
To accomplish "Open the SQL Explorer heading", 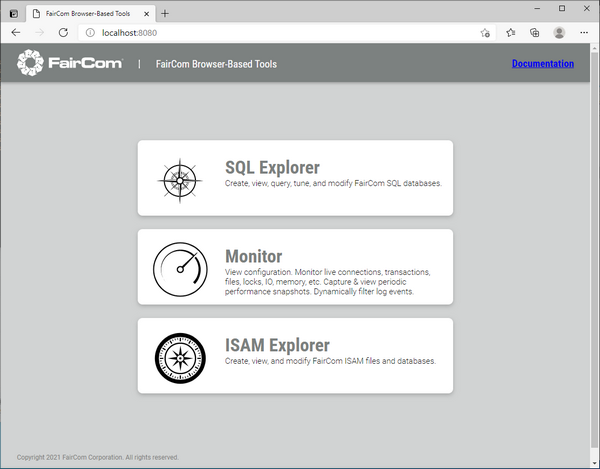I will [x=272, y=167].
